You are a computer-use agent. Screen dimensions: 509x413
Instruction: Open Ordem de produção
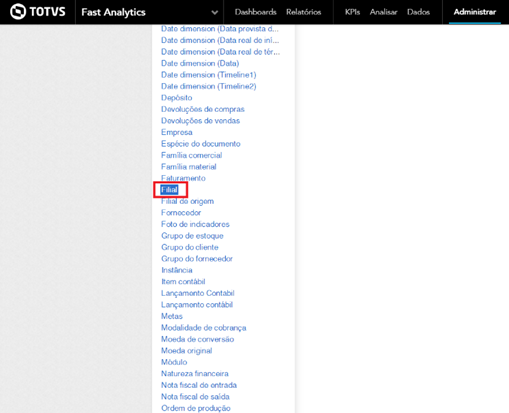coord(196,408)
